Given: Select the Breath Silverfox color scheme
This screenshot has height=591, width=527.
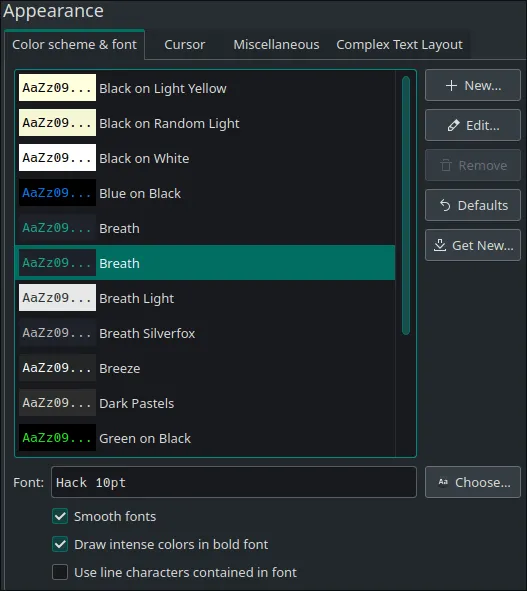Looking at the screenshot, I should coord(205,333).
